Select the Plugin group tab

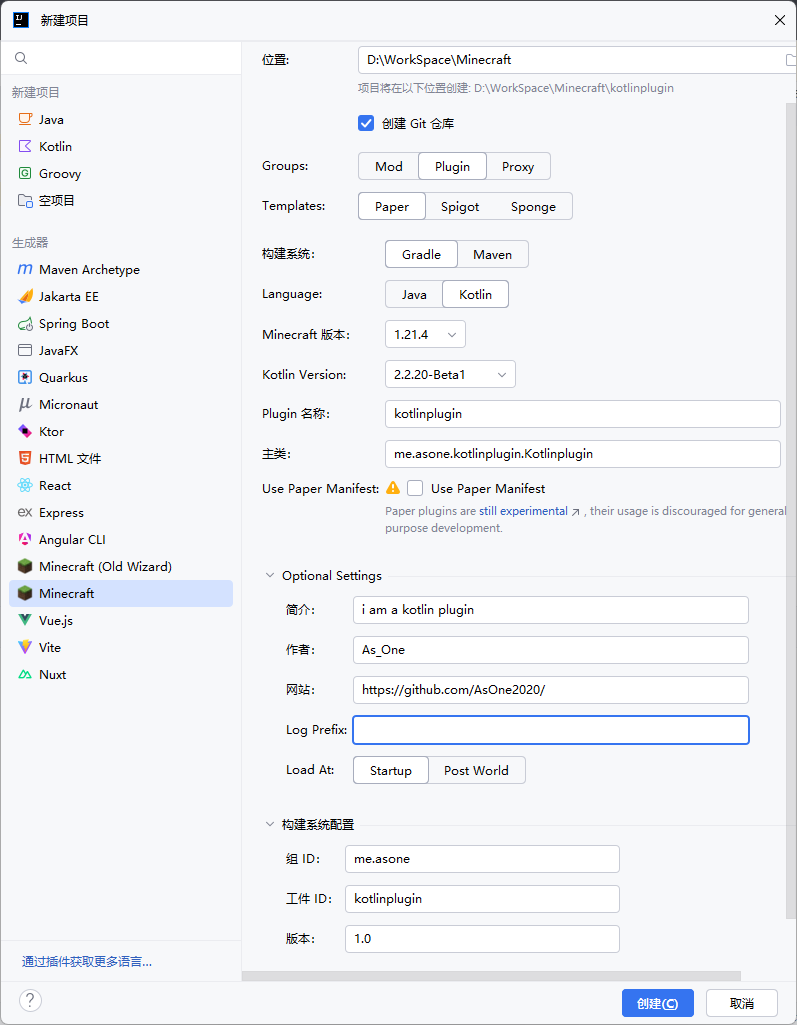pyautogui.click(x=452, y=166)
